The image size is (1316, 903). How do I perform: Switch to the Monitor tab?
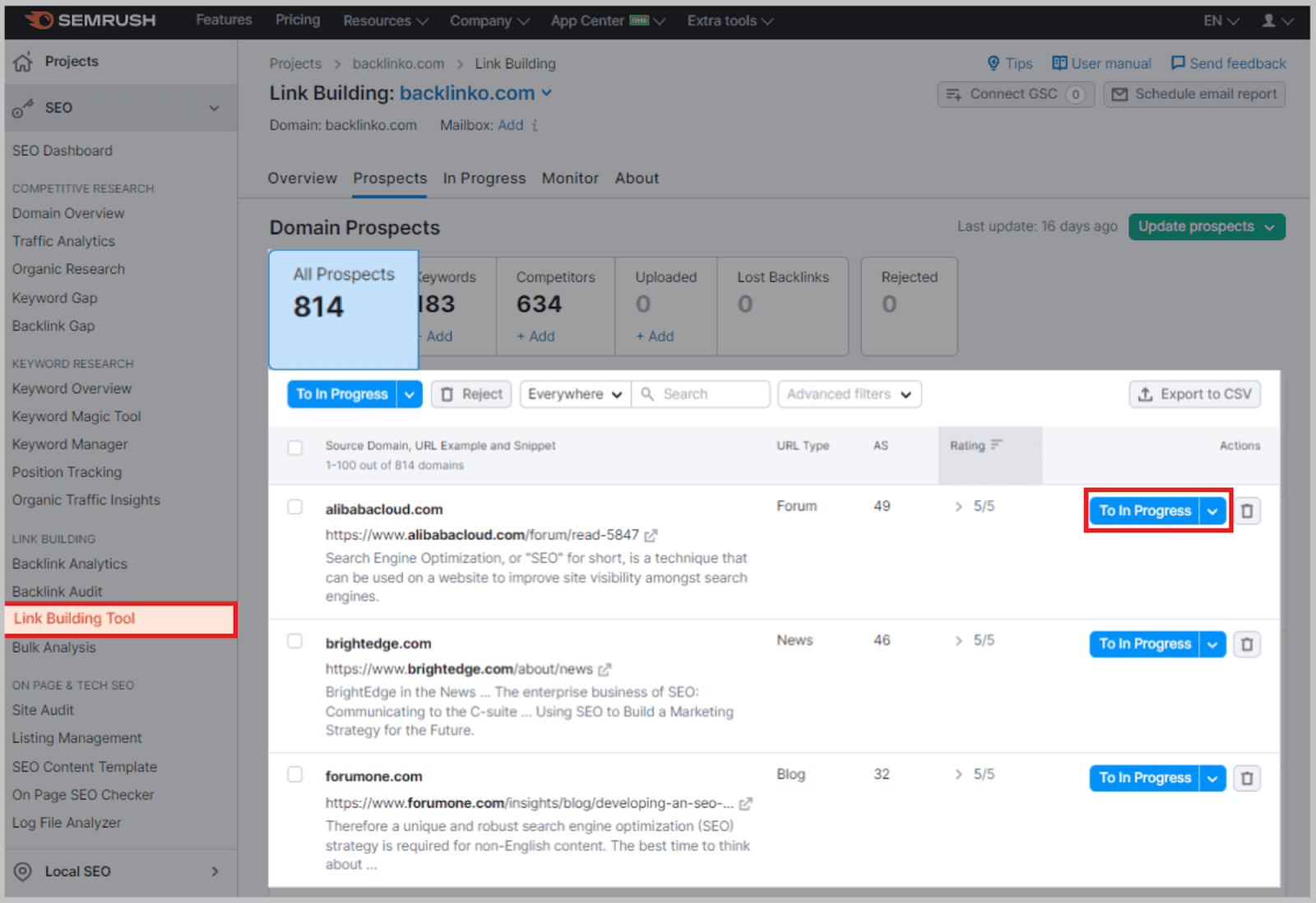[x=570, y=178]
